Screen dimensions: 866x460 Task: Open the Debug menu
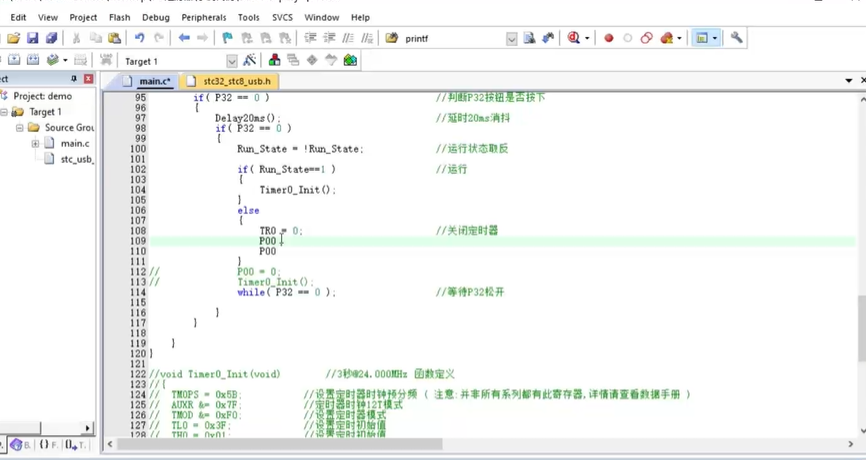pyautogui.click(x=155, y=17)
